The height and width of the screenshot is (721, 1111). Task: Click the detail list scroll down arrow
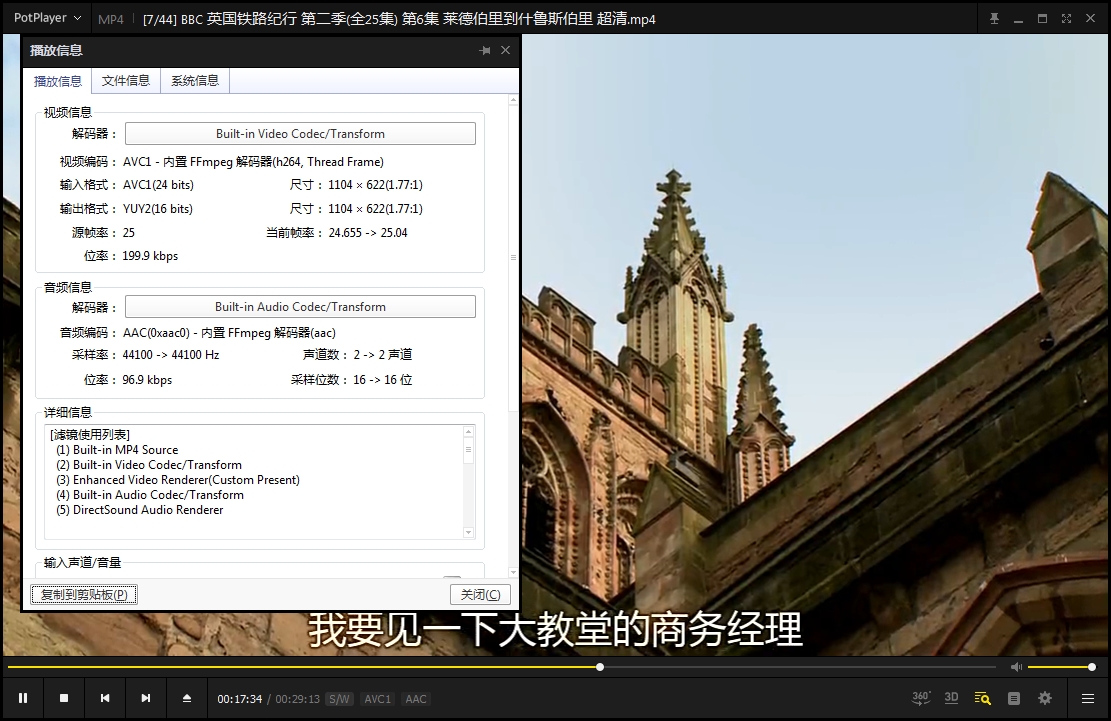(468, 533)
